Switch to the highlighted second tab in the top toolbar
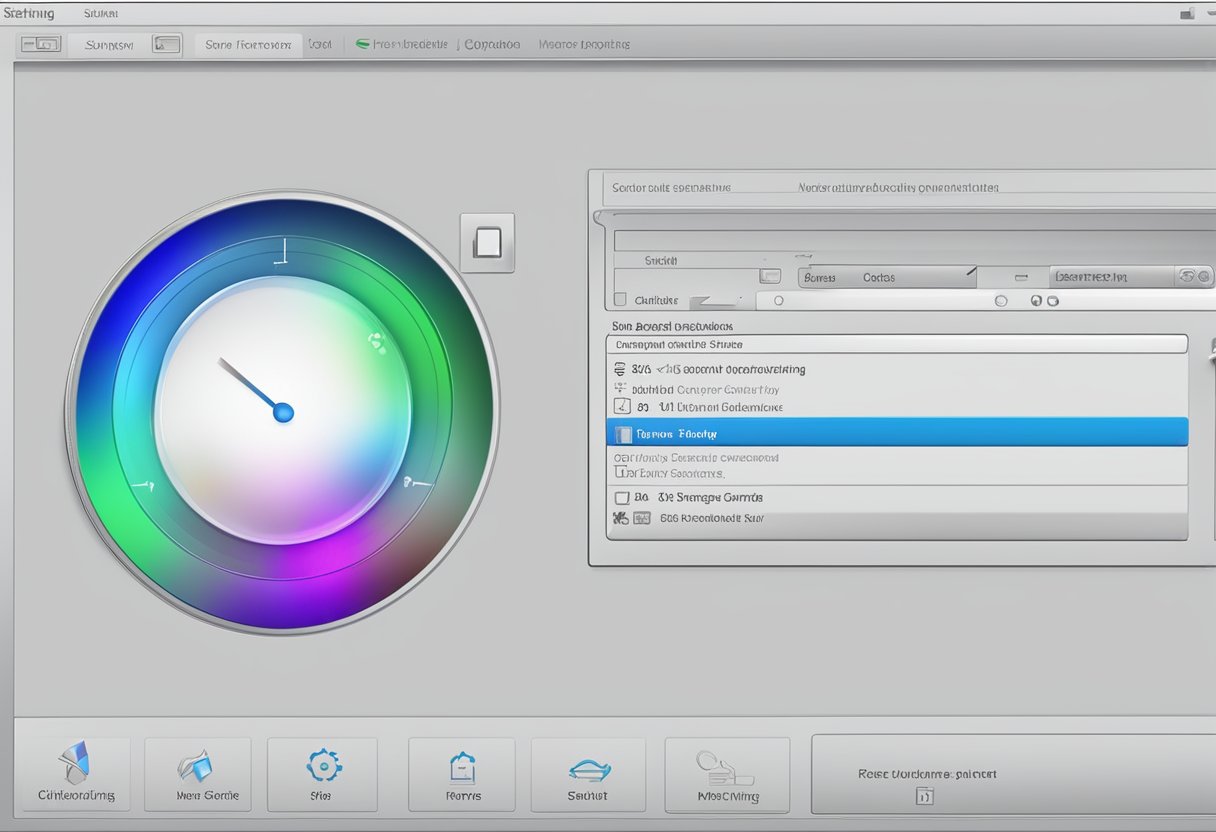 (x=248, y=45)
